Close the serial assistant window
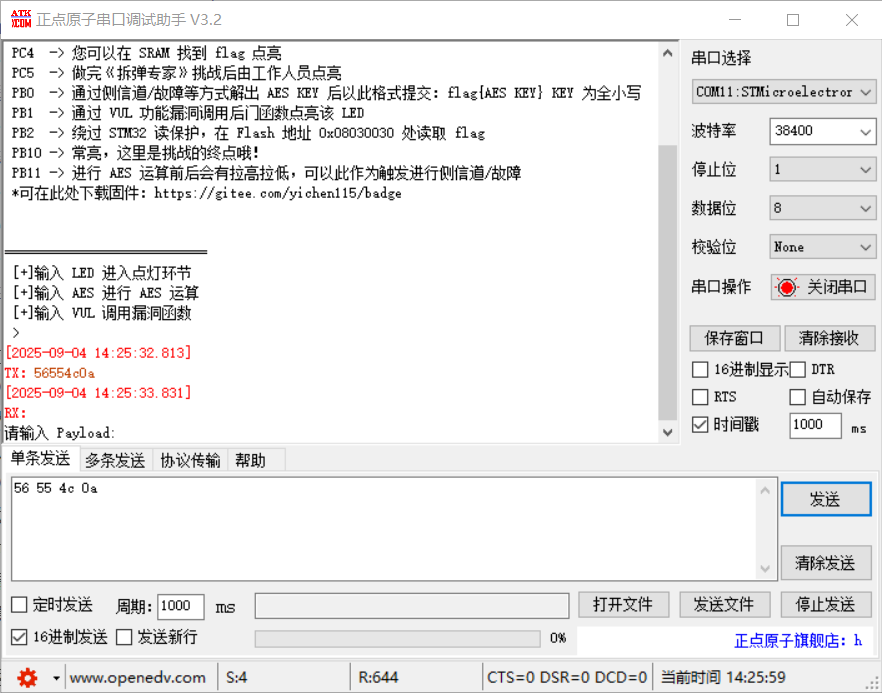This screenshot has width=882, height=693. (852, 20)
